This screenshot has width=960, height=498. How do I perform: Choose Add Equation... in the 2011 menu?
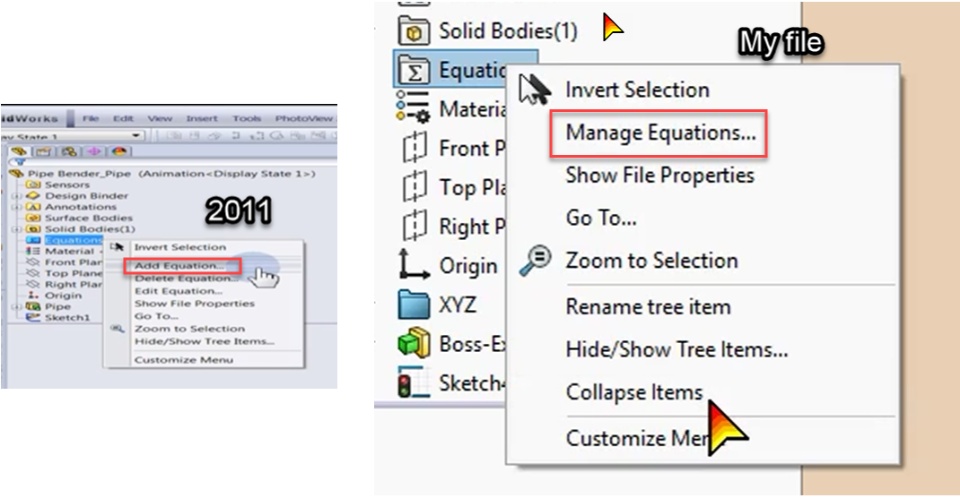coord(180,266)
